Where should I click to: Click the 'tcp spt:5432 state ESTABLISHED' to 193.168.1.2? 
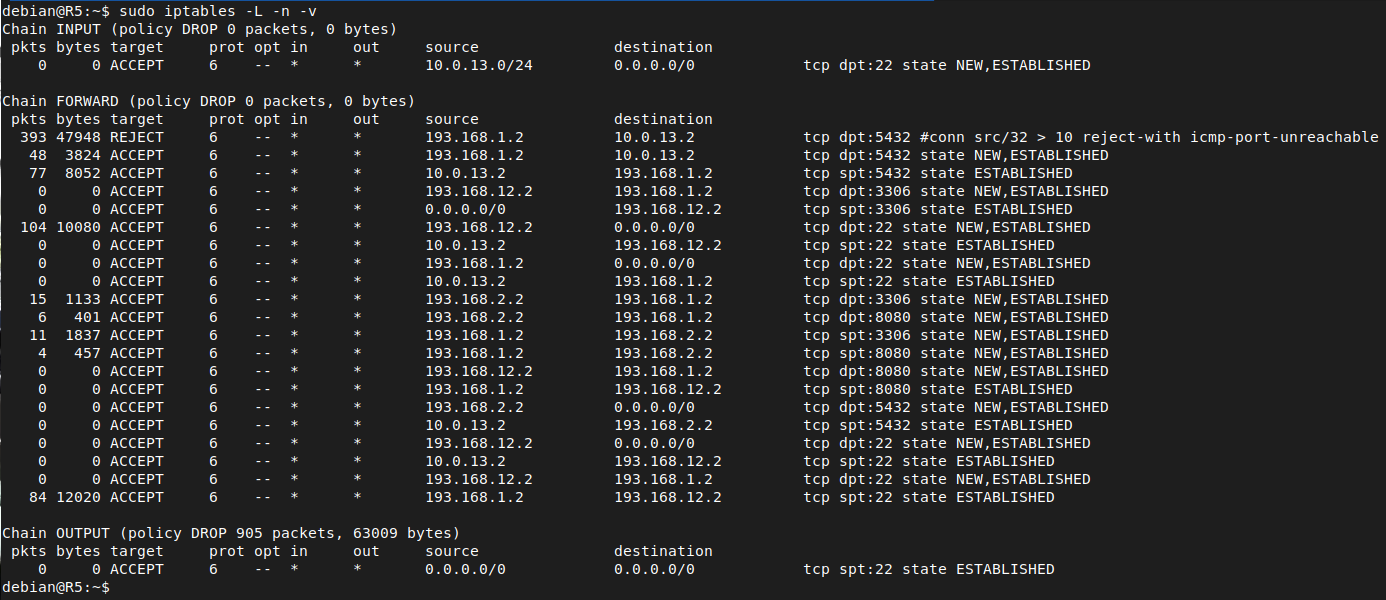pyautogui.click(x=929, y=173)
